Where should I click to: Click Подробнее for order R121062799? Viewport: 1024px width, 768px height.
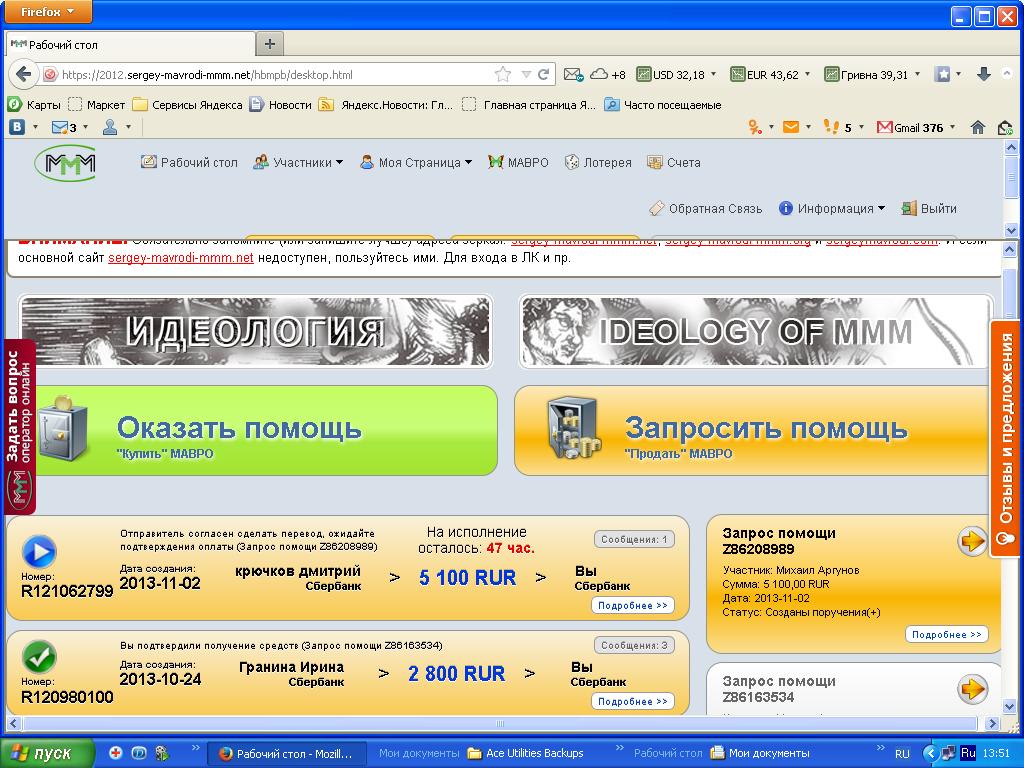pyautogui.click(x=632, y=605)
